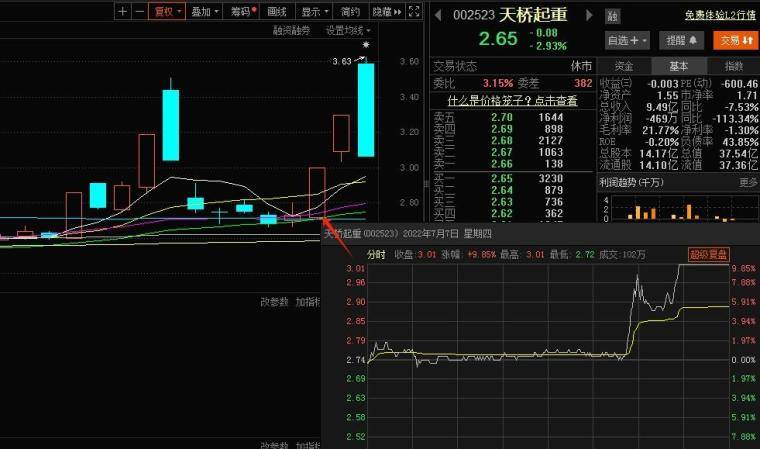Select the 画线 drawing tool
The height and width of the screenshot is (449, 760).
coord(277,11)
